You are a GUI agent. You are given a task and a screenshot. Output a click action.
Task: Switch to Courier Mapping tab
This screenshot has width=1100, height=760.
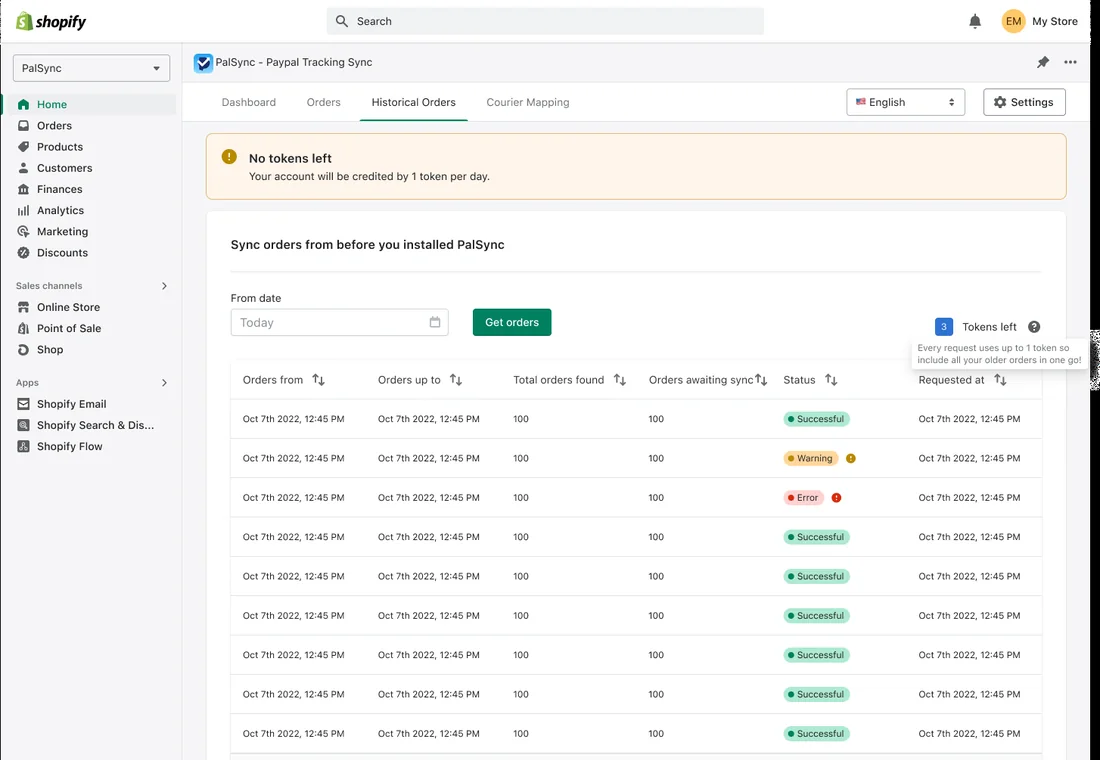(528, 102)
